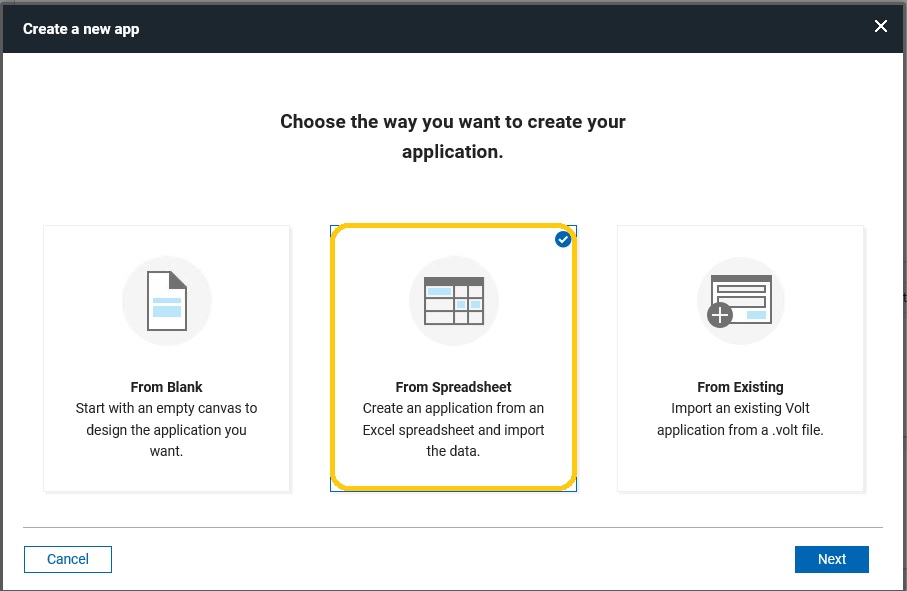Click the plus badge on Existing icon
Image resolution: width=907 pixels, height=591 pixels.
(x=720, y=315)
